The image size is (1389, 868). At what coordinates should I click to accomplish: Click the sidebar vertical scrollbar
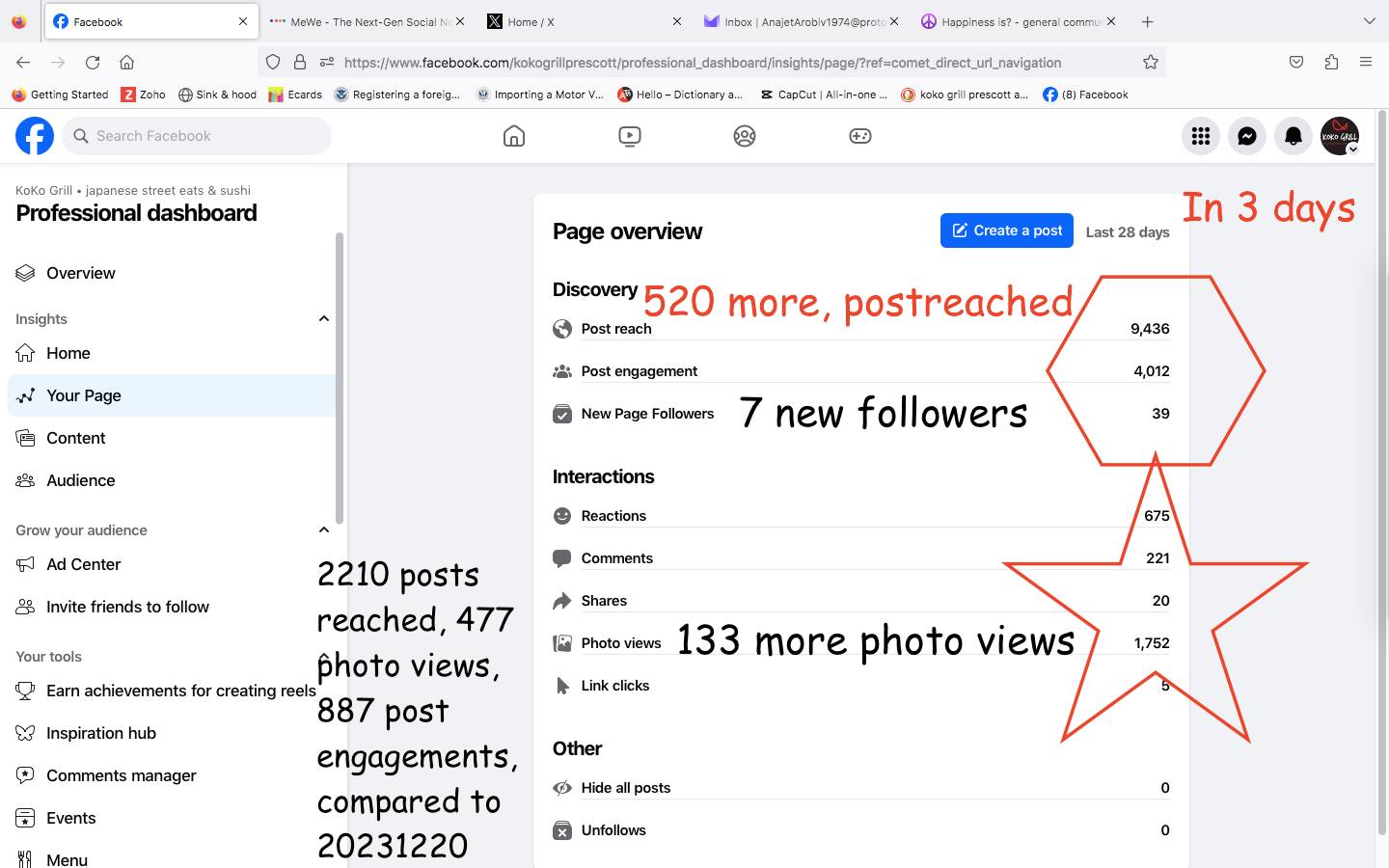(340, 378)
